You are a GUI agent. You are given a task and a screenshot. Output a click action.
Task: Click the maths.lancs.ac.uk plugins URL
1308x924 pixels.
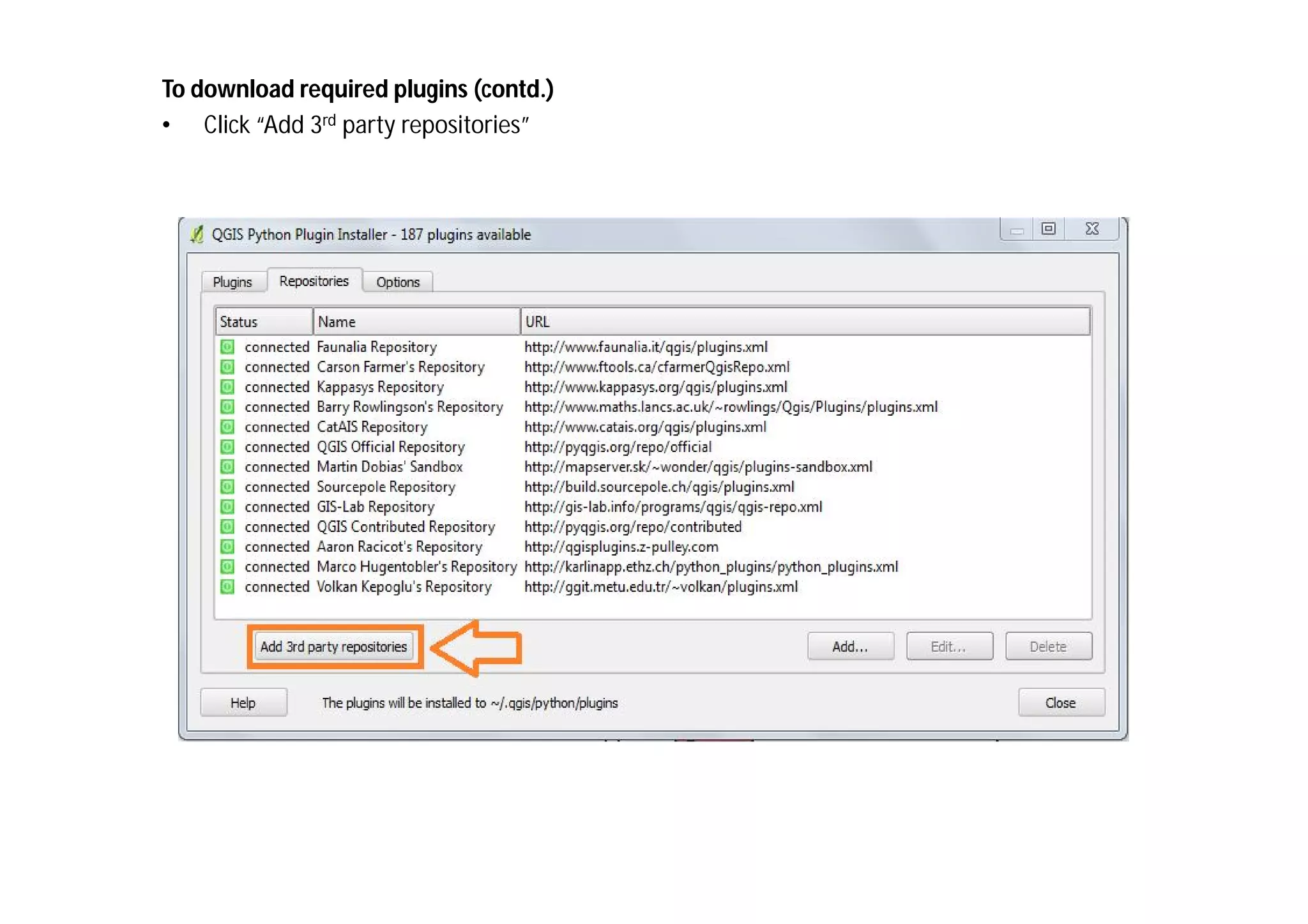point(731,407)
